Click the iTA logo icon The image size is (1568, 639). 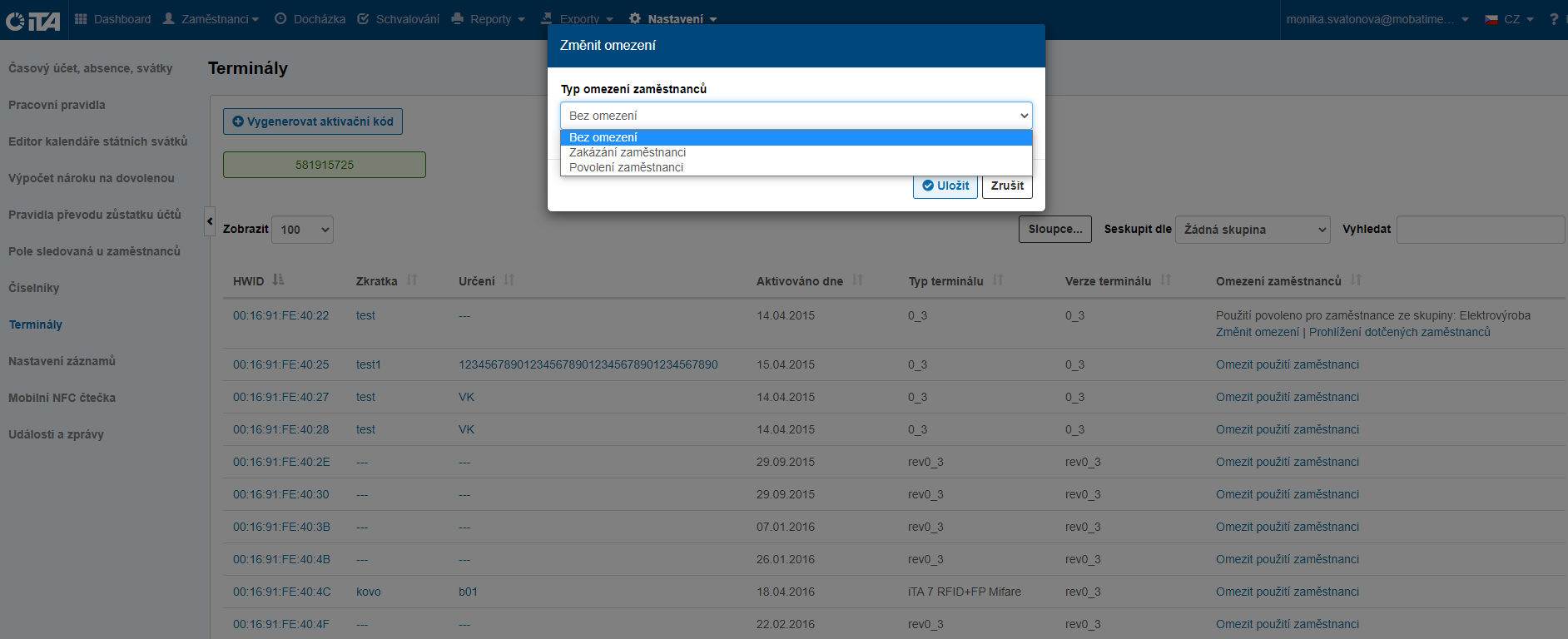(x=33, y=20)
